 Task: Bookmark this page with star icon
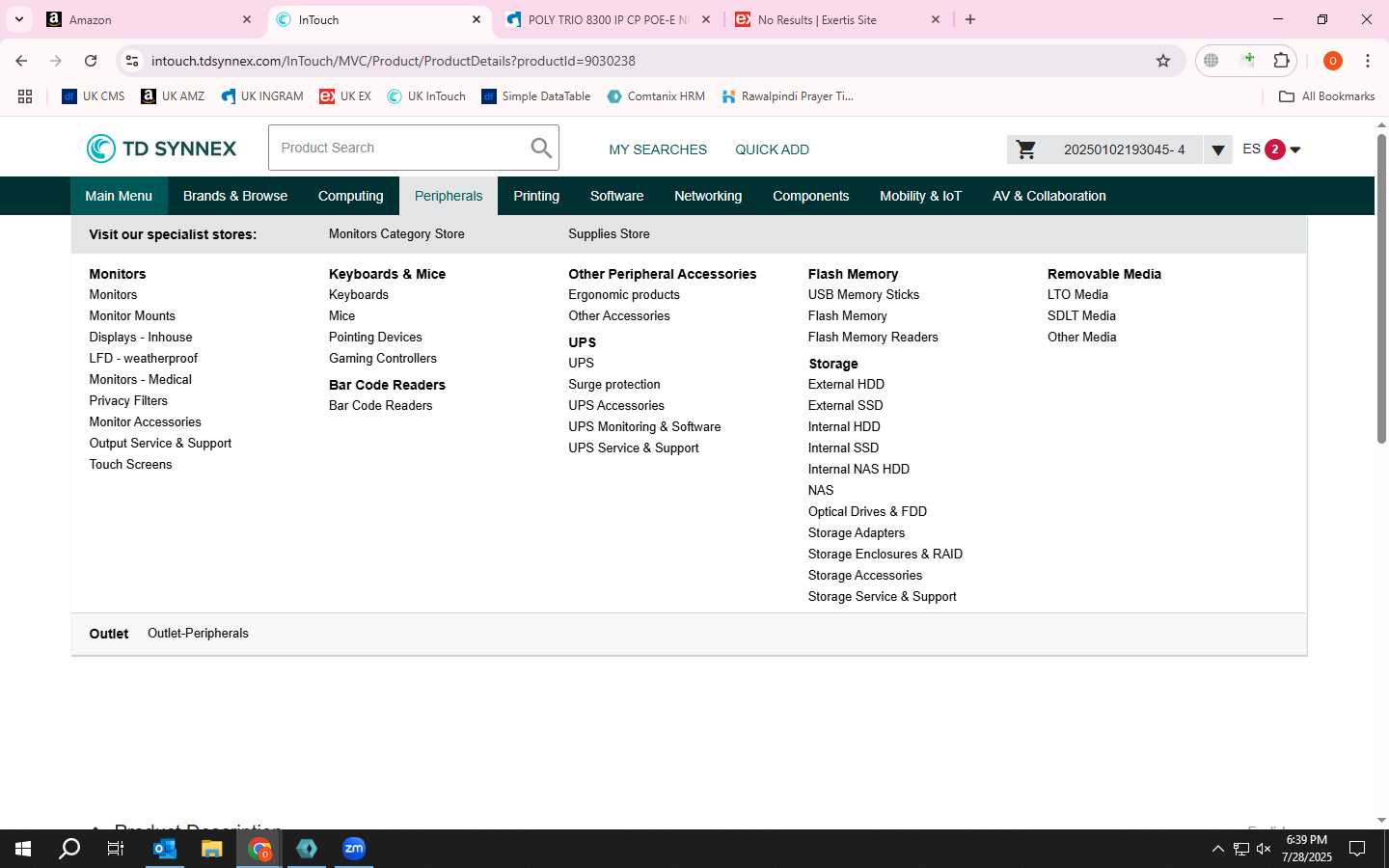1163,61
